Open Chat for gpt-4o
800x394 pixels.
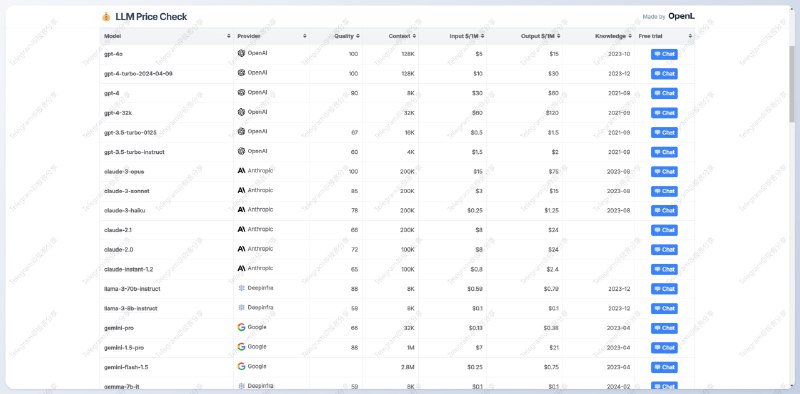[x=664, y=54]
